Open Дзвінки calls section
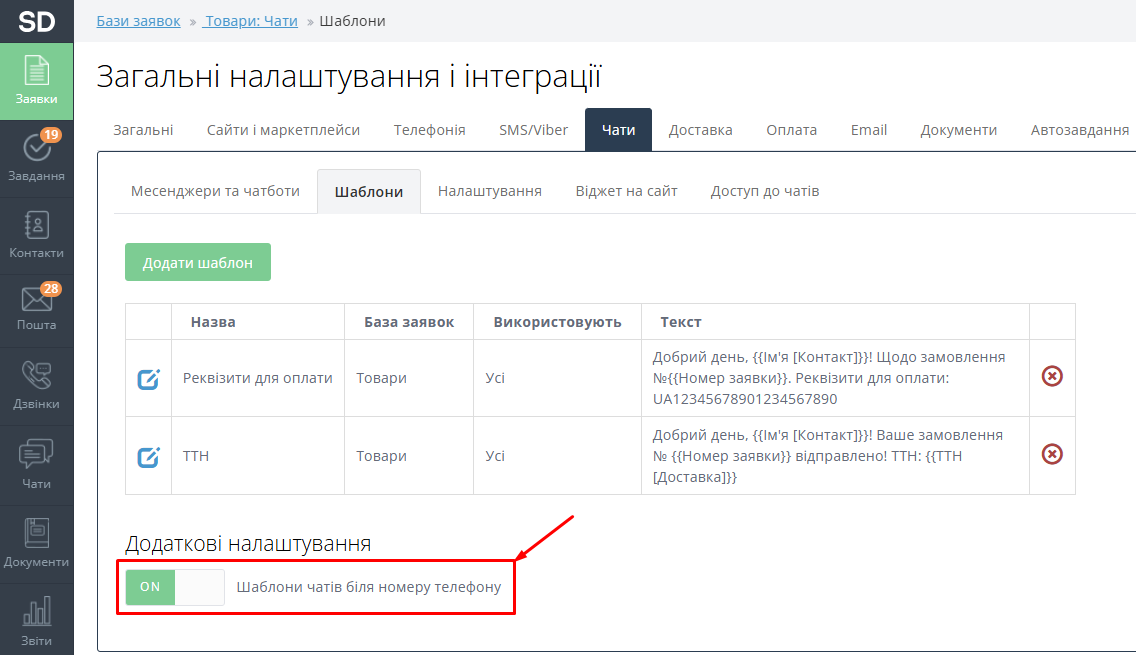Screen dimensions: 1136x655 36,386
